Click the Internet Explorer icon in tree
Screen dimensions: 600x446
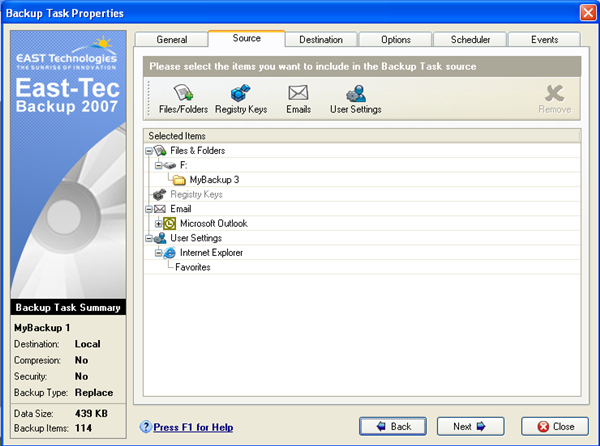pyautogui.click(x=170, y=252)
